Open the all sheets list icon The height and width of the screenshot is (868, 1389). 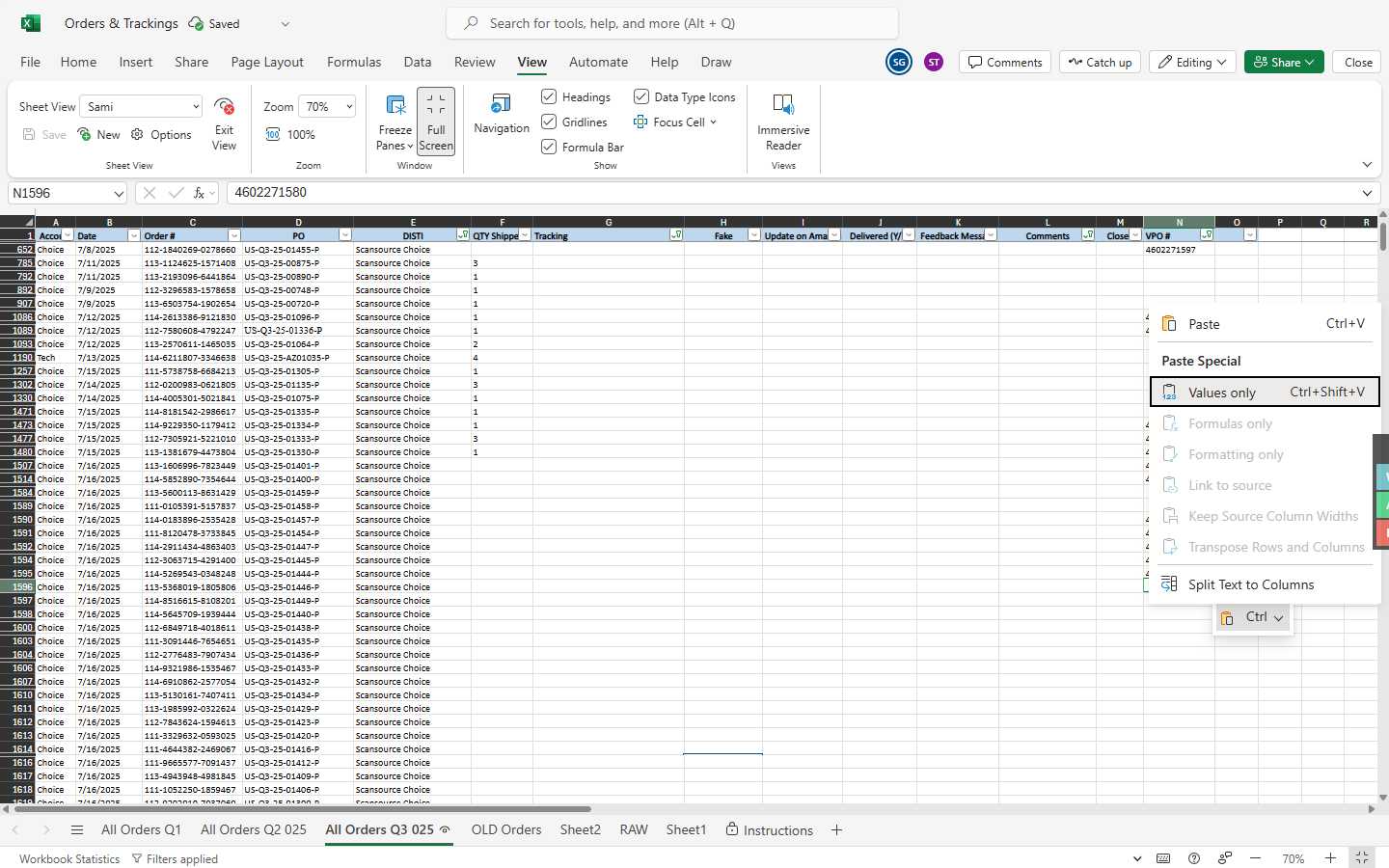pos(77,830)
